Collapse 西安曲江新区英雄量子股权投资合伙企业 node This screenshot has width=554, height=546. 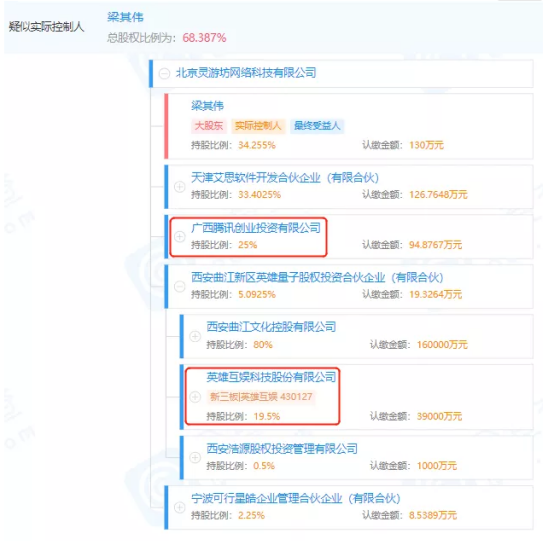coord(179,286)
